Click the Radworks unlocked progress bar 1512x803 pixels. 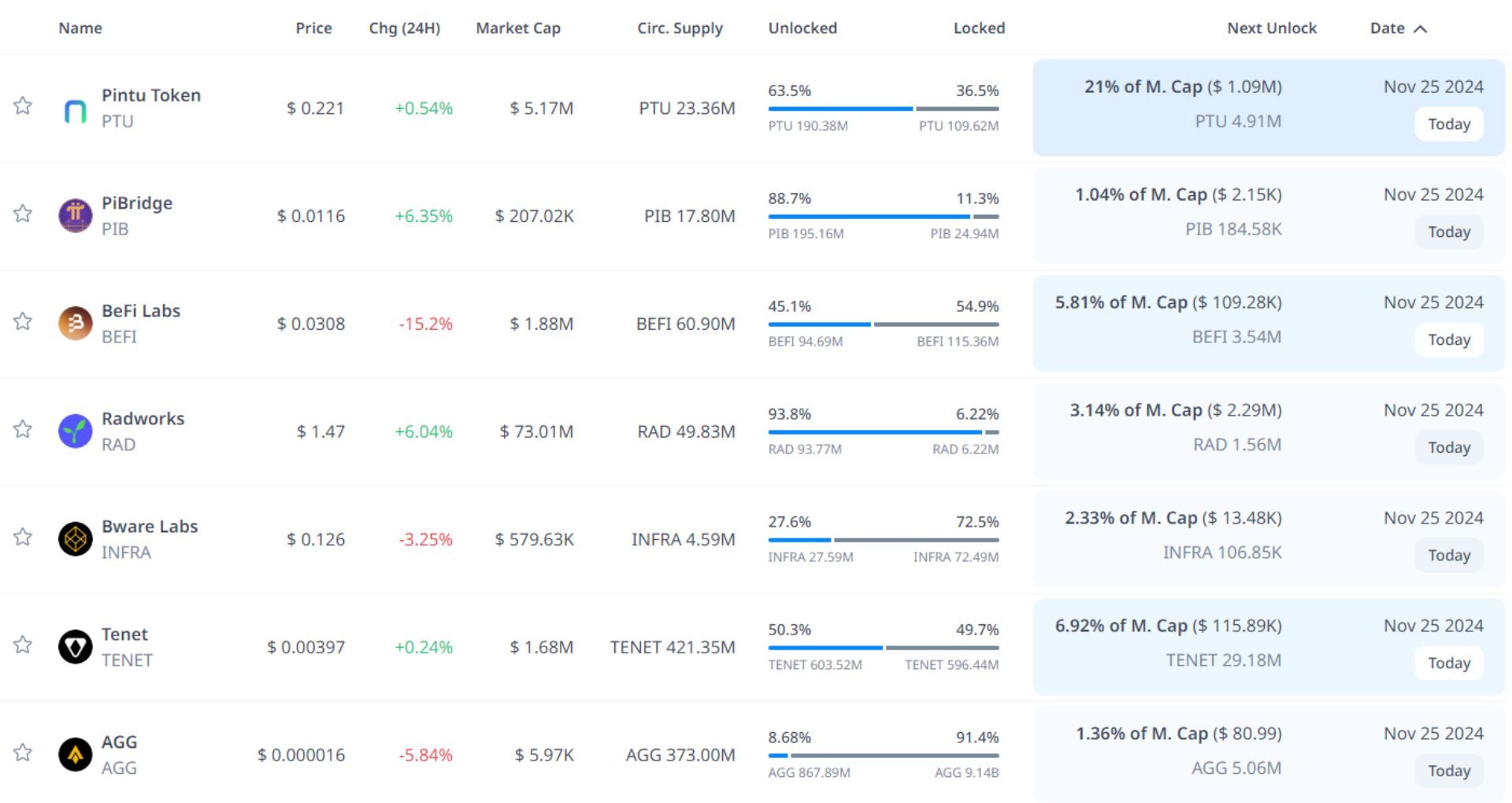874,432
